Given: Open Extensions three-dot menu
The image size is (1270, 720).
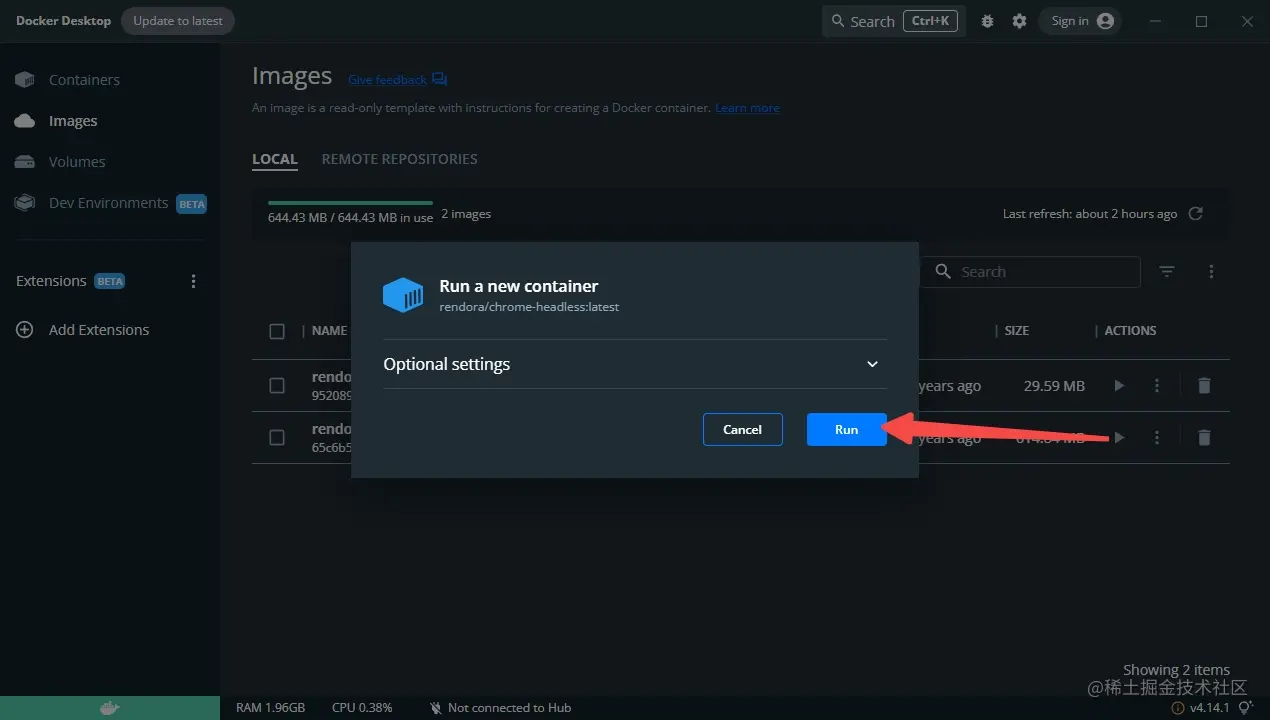Looking at the screenshot, I should pos(194,281).
